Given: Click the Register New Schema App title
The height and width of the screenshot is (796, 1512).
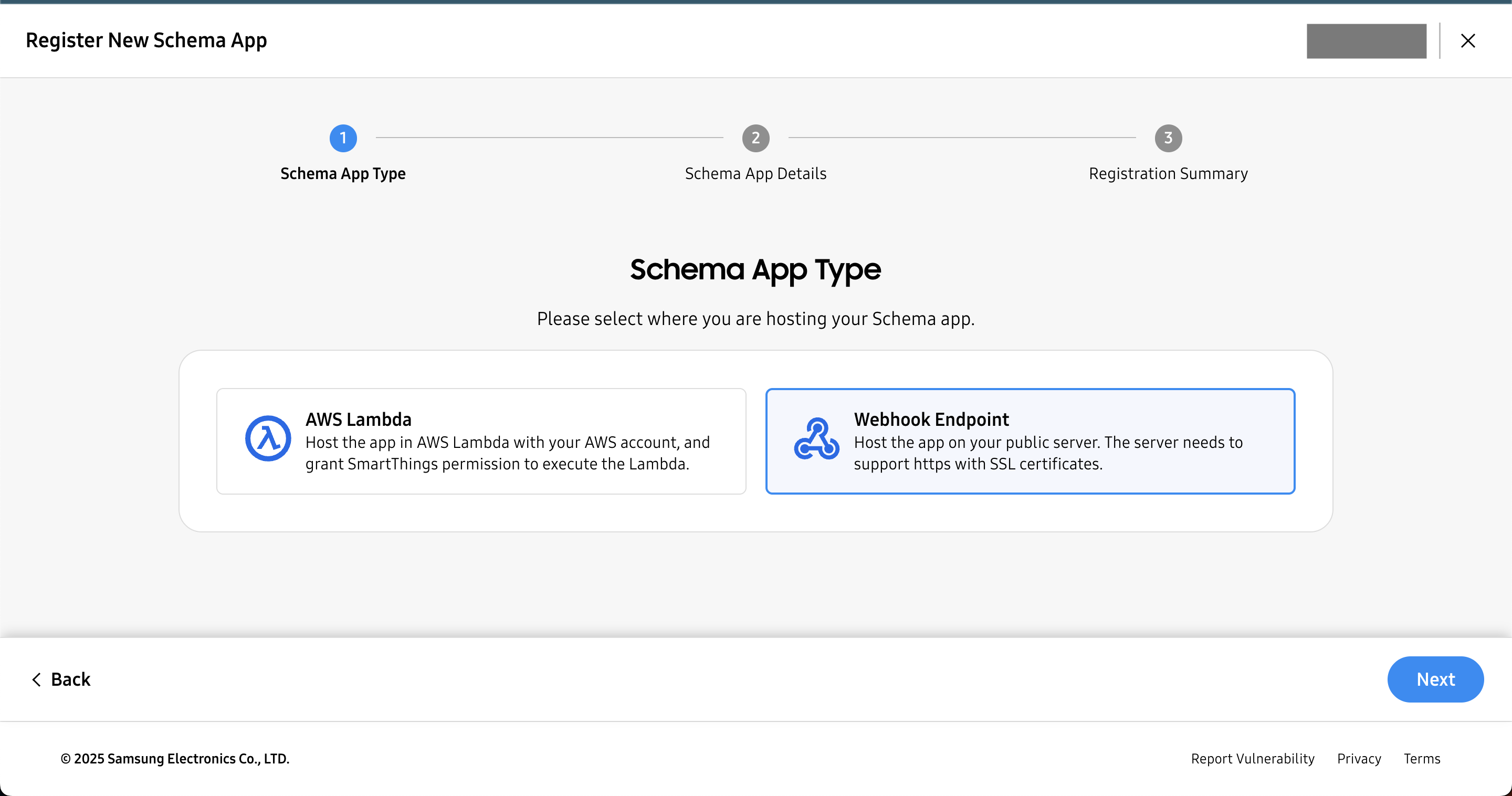Looking at the screenshot, I should click(x=147, y=40).
